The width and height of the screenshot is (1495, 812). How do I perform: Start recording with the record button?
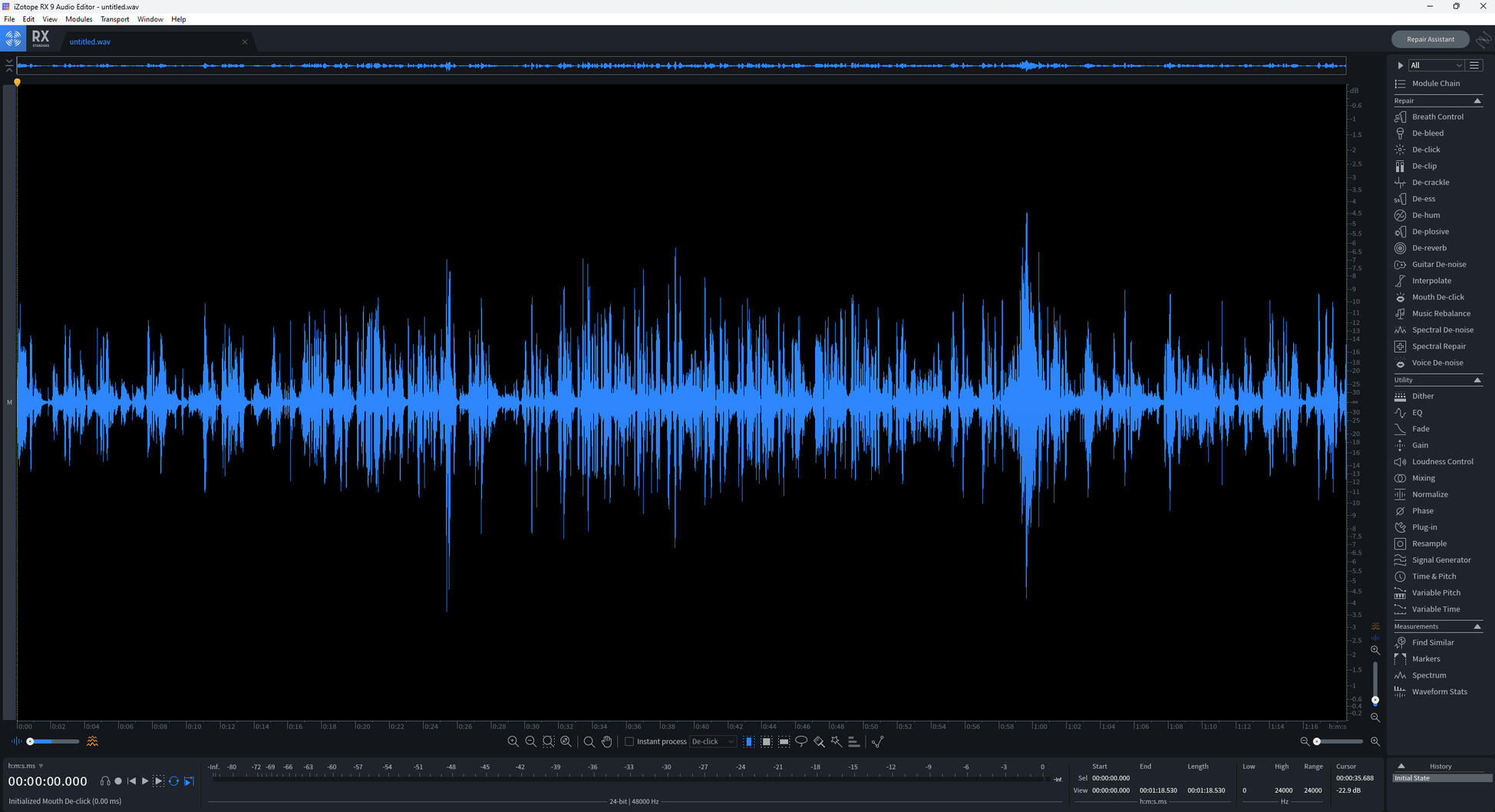click(x=118, y=781)
